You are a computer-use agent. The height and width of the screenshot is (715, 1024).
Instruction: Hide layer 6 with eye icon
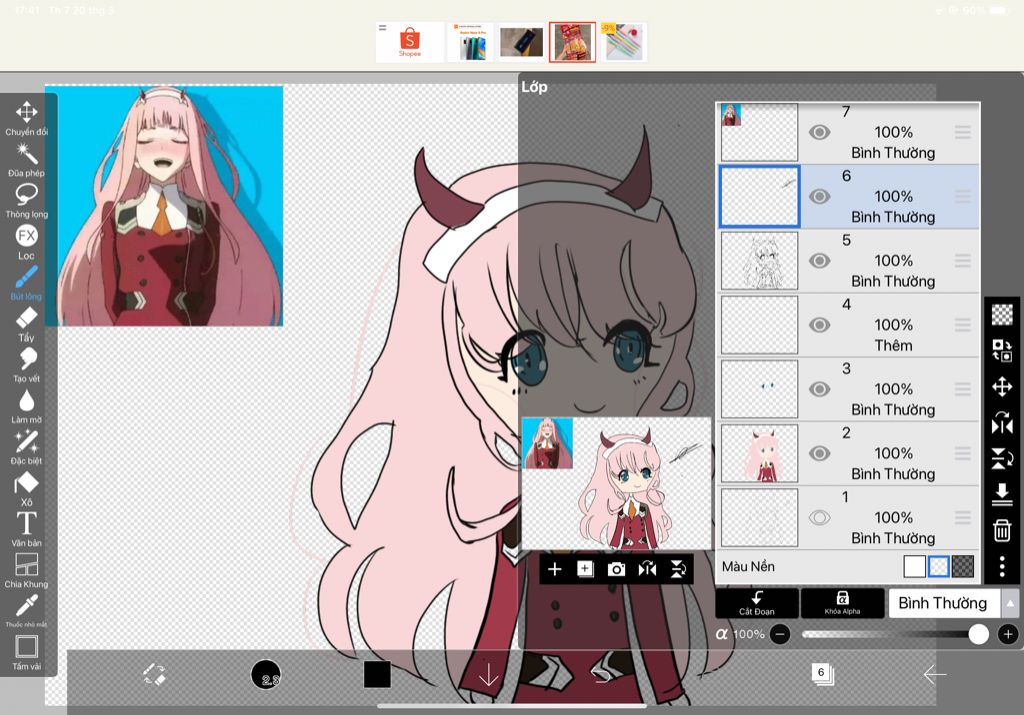pyautogui.click(x=820, y=197)
